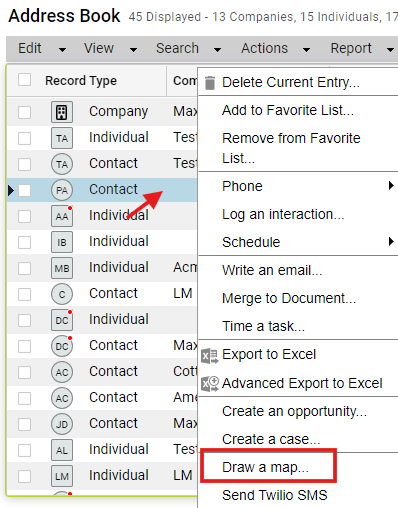
Task: Click the Company building icon in first row
Action: click(62, 112)
